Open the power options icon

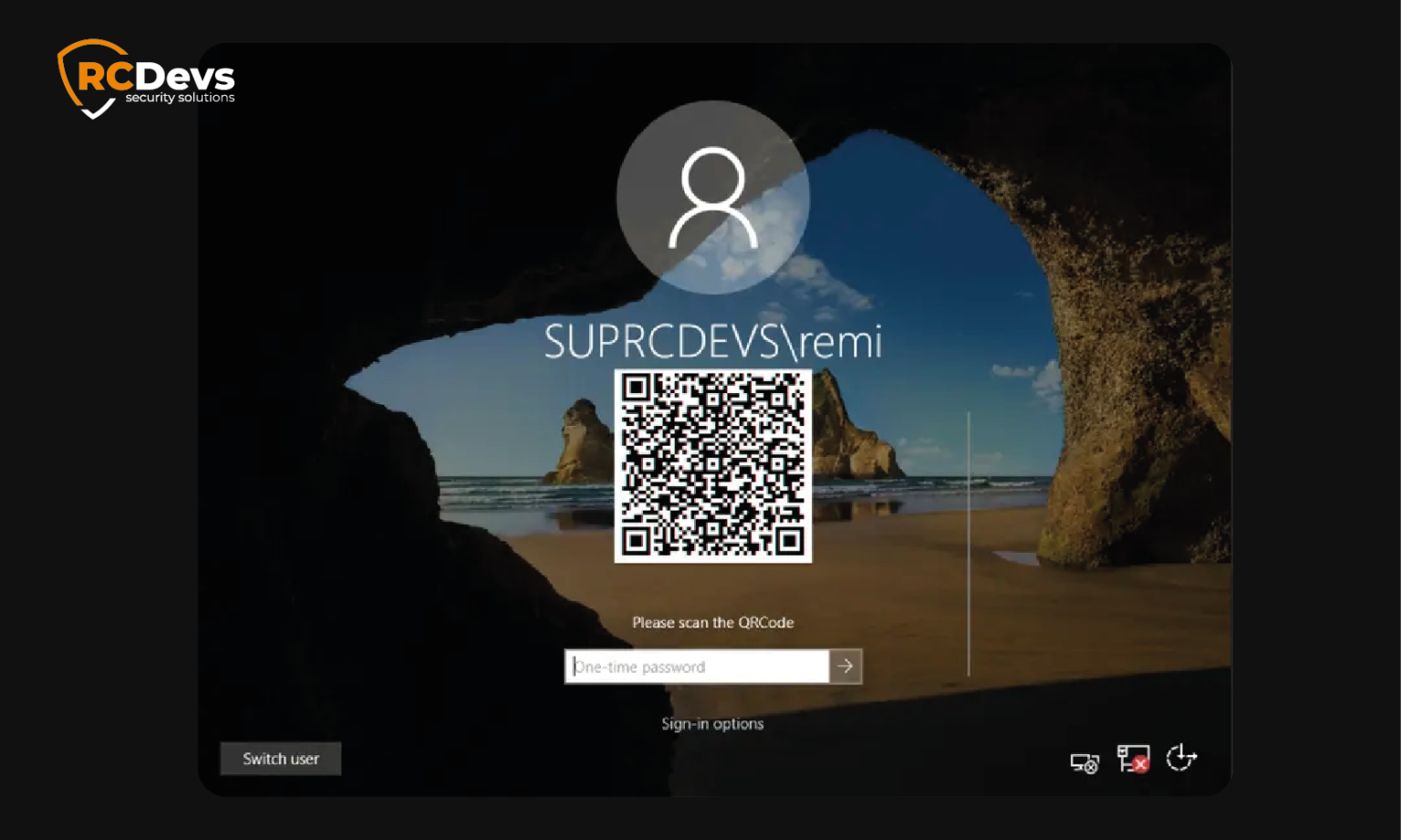(1182, 758)
